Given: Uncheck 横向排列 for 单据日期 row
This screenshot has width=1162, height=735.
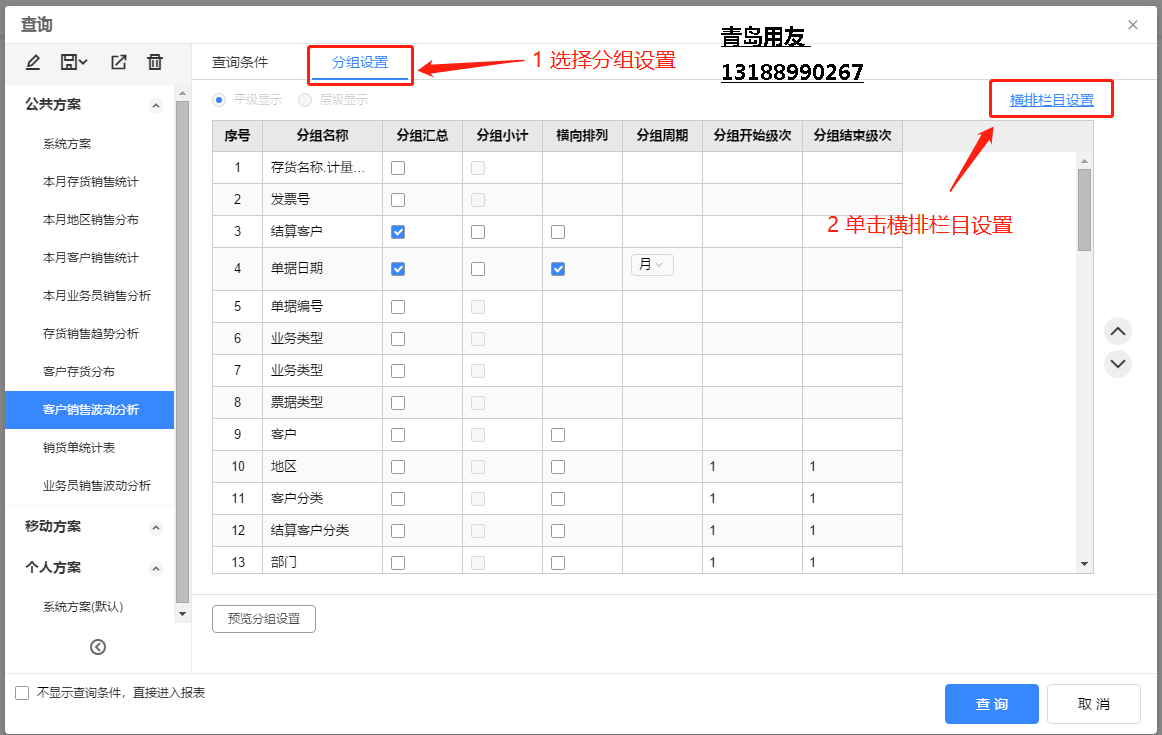Looking at the screenshot, I should click(x=558, y=269).
